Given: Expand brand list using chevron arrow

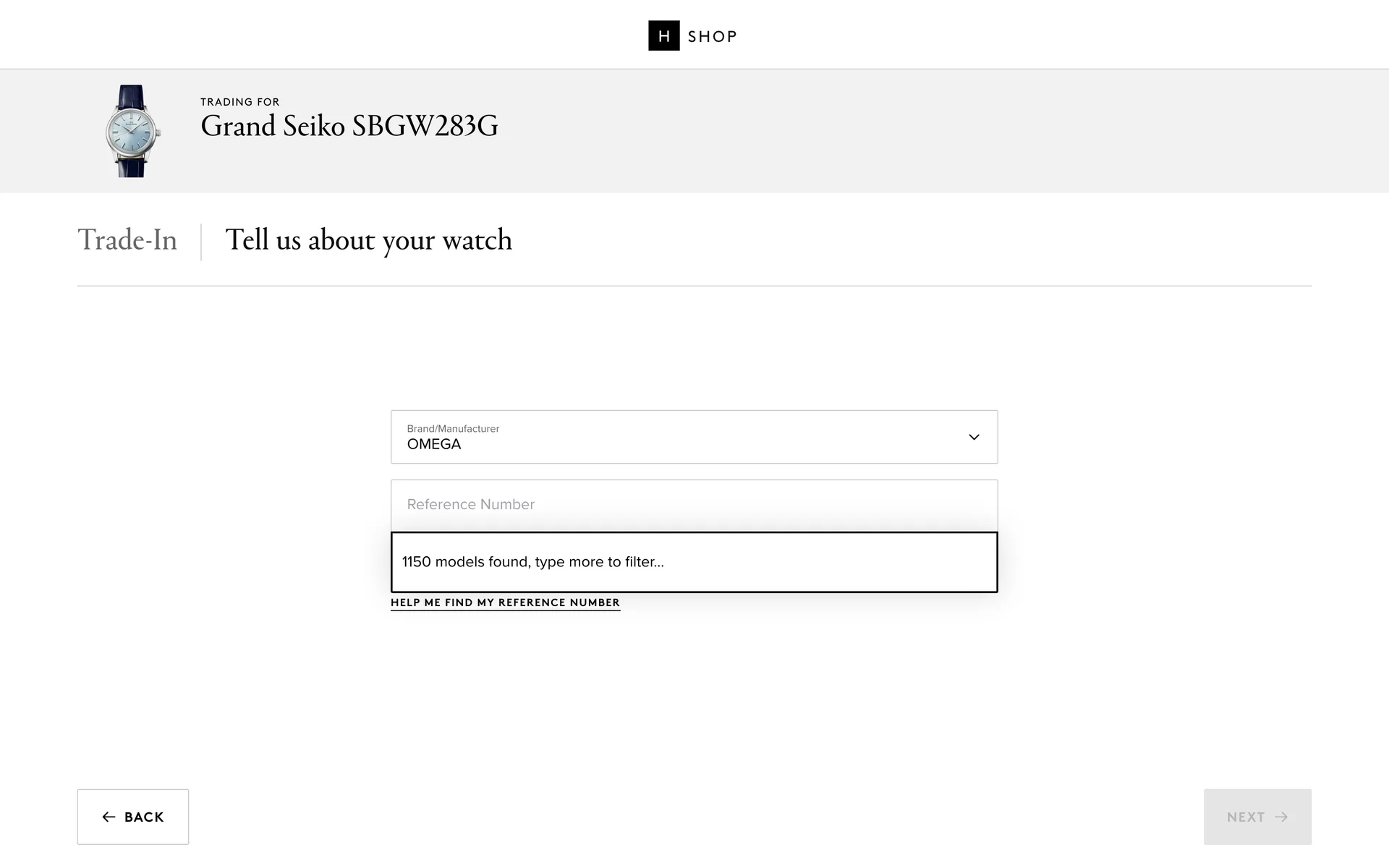Looking at the screenshot, I should (x=974, y=437).
